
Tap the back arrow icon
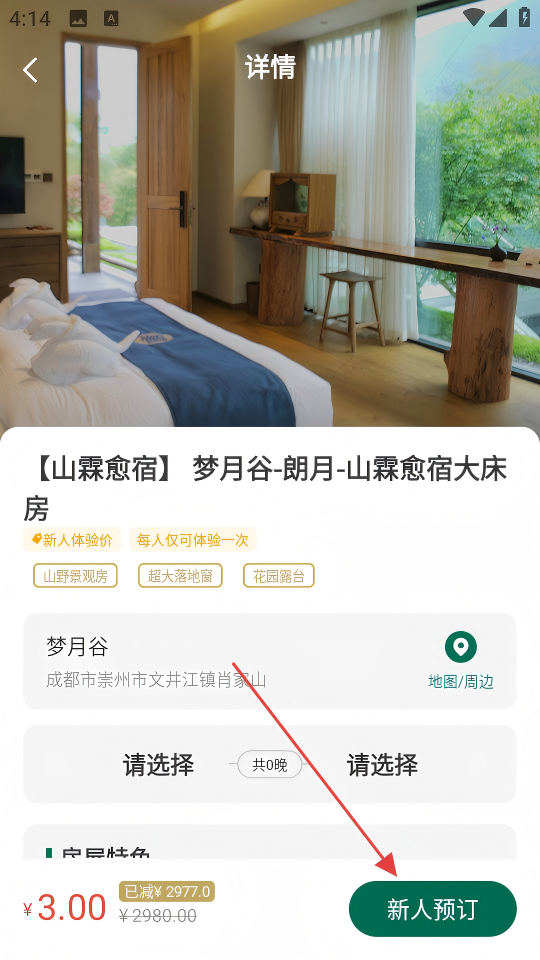30,70
